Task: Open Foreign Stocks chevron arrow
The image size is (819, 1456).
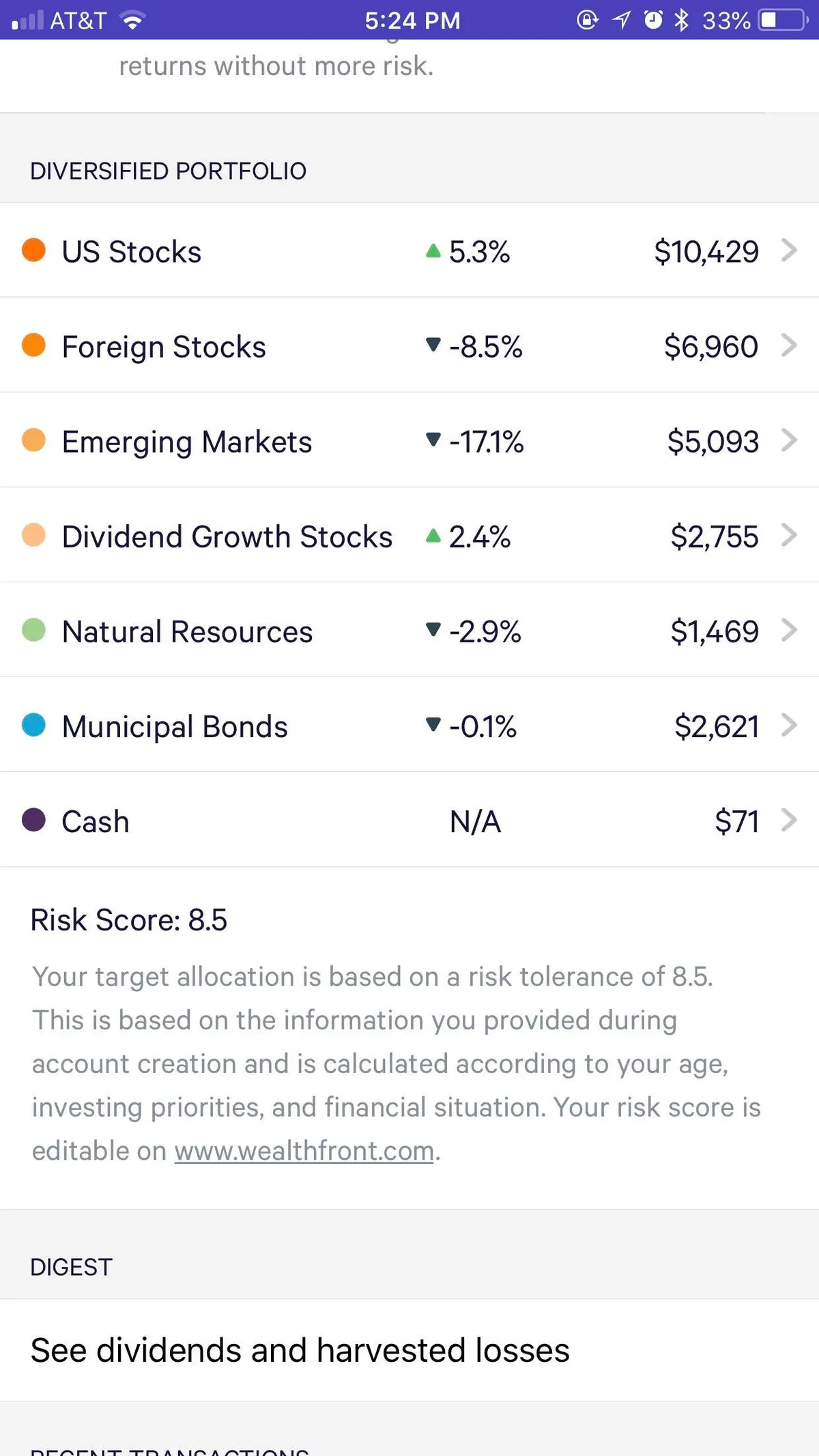Action: pyautogui.click(x=789, y=345)
